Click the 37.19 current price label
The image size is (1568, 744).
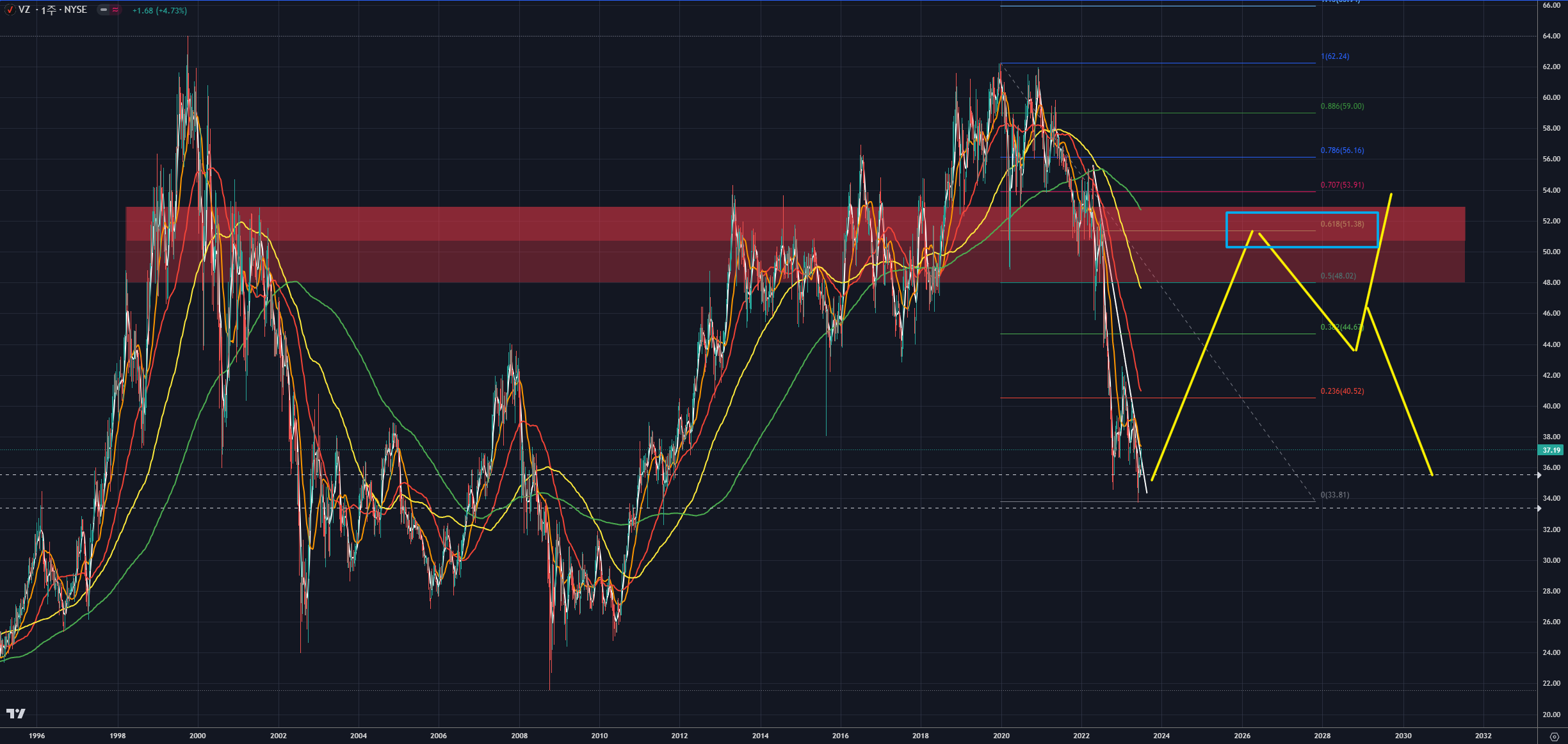pyautogui.click(x=1551, y=450)
